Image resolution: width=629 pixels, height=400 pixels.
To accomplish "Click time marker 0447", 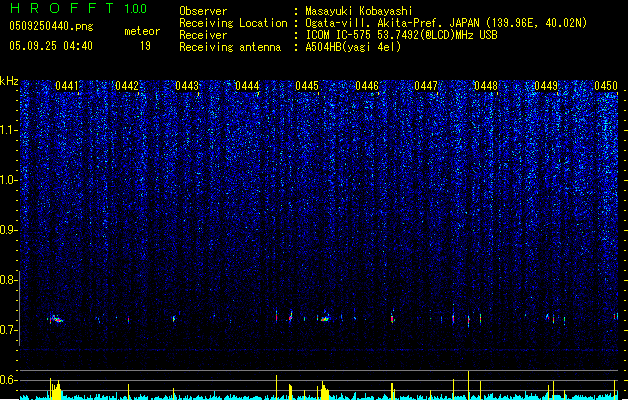I will click(426, 86).
